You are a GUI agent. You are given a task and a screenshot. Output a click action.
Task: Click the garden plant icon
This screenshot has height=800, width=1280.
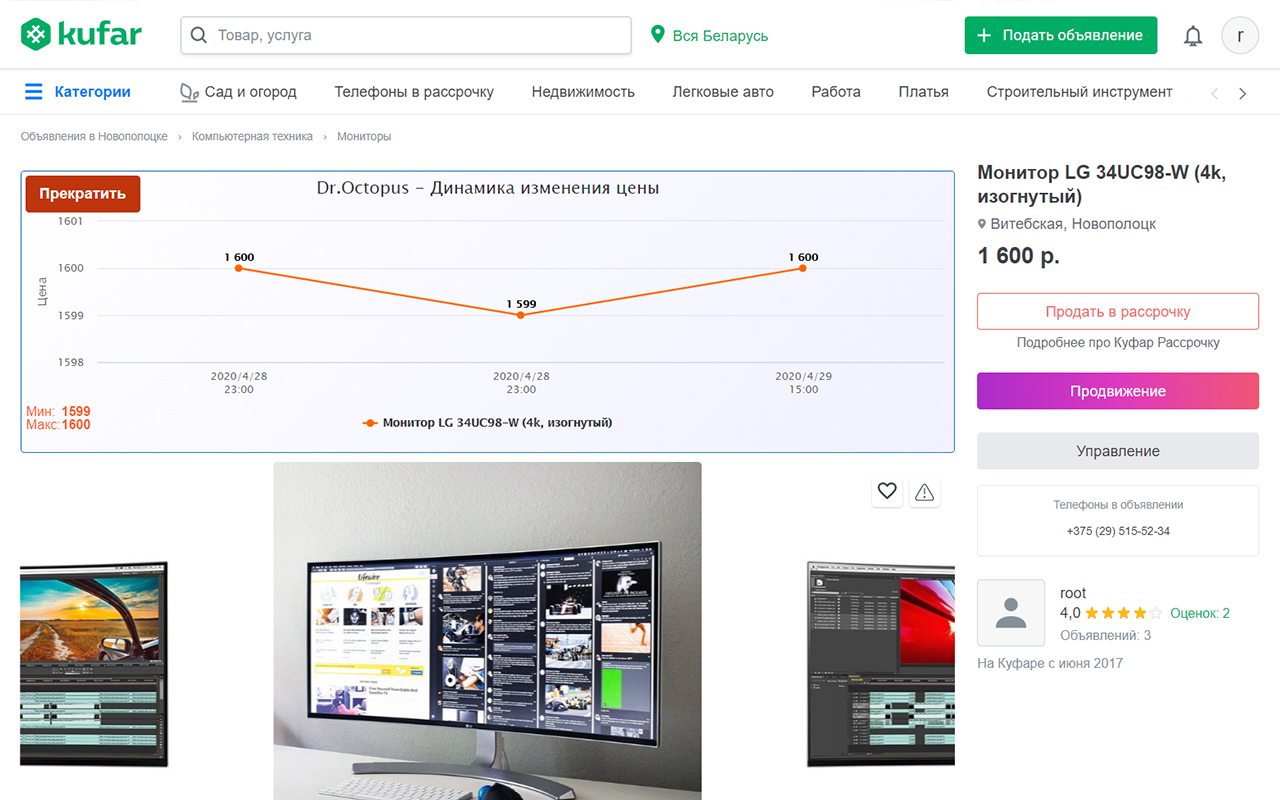click(189, 92)
